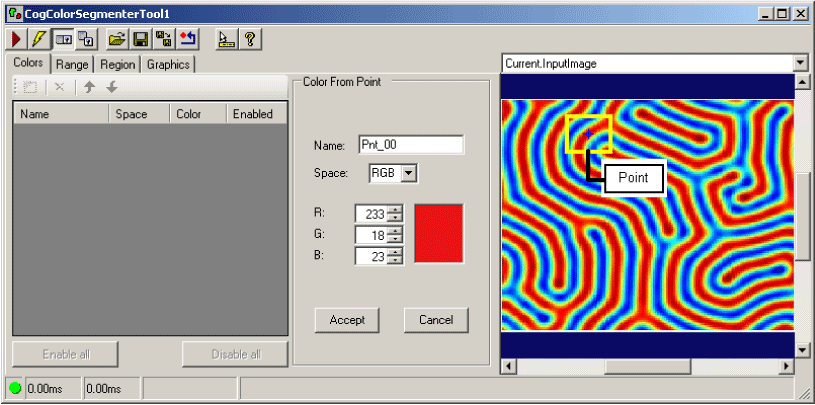Click the R value field showing 233

tap(372, 214)
